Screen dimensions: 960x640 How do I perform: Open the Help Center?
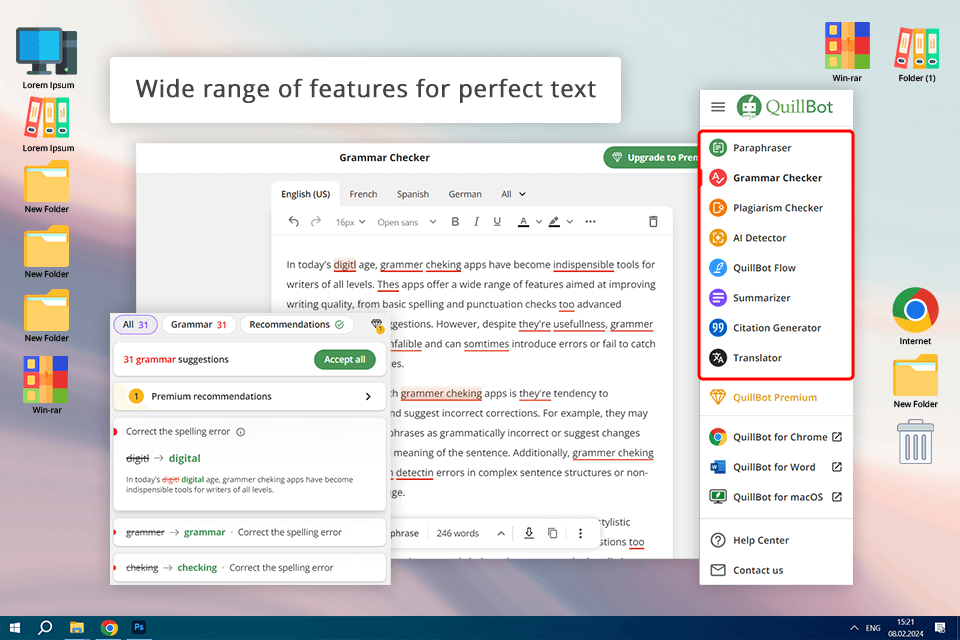click(x=760, y=540)
